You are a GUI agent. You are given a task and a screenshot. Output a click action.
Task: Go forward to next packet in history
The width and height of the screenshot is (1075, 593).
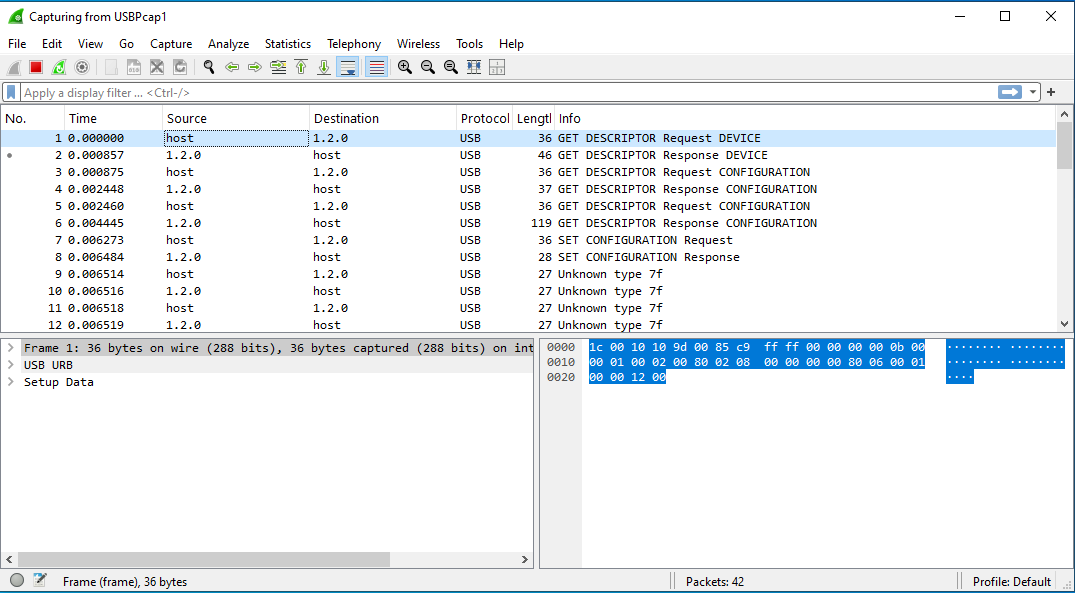254,67
